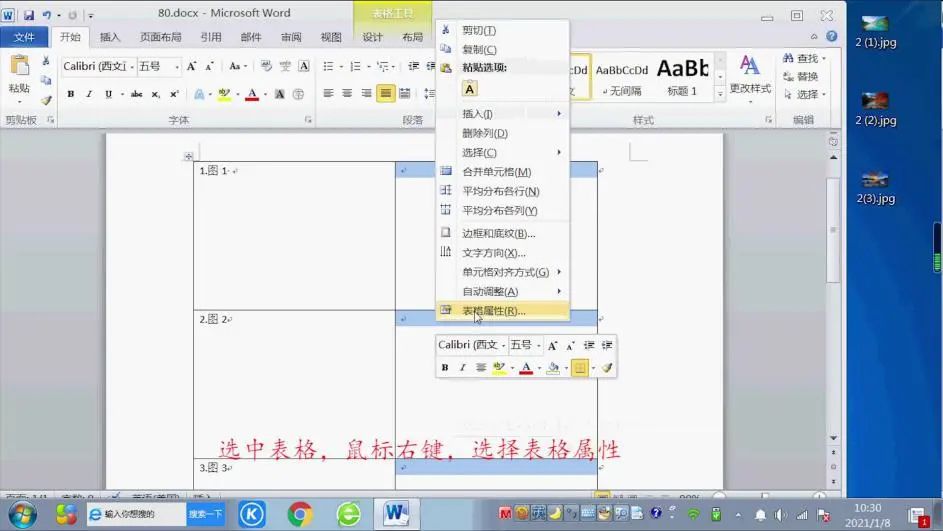Expand the styles gallery More arrow
Viewport: 943px width, 531px height.
click(720, 94)
